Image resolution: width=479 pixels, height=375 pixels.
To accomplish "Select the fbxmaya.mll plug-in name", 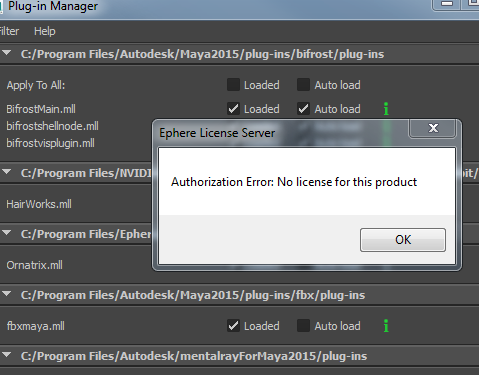I will (36, 326).
